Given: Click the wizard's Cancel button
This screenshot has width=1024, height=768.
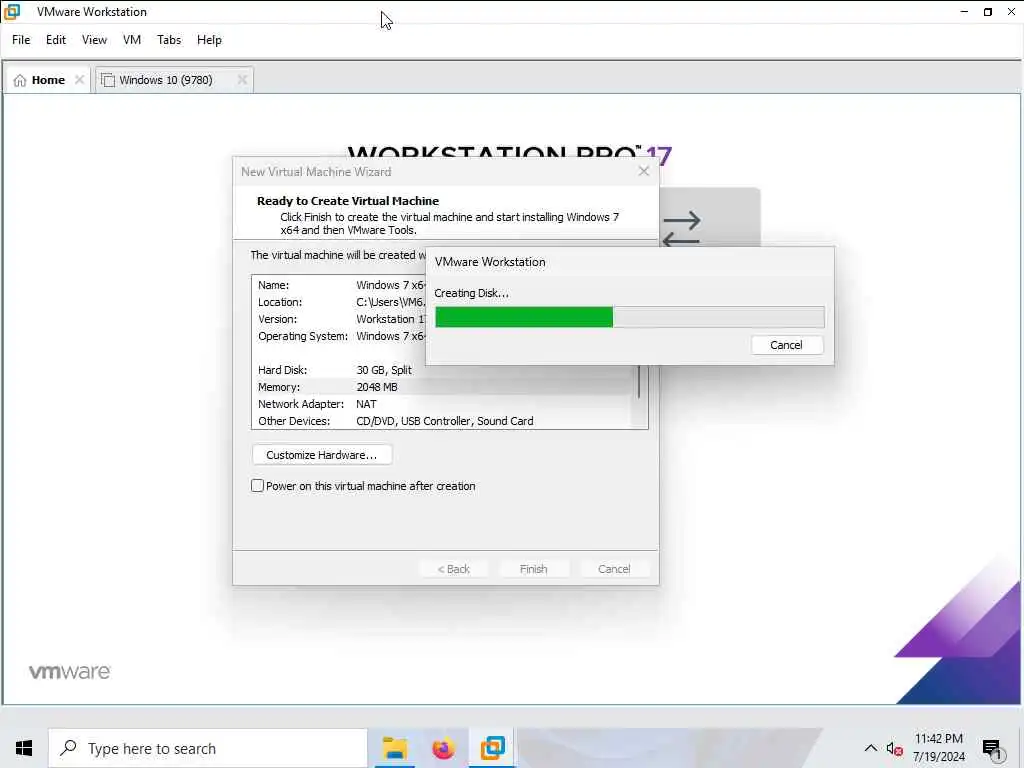Looking at the screenshot, I should [x=615, y=569].
